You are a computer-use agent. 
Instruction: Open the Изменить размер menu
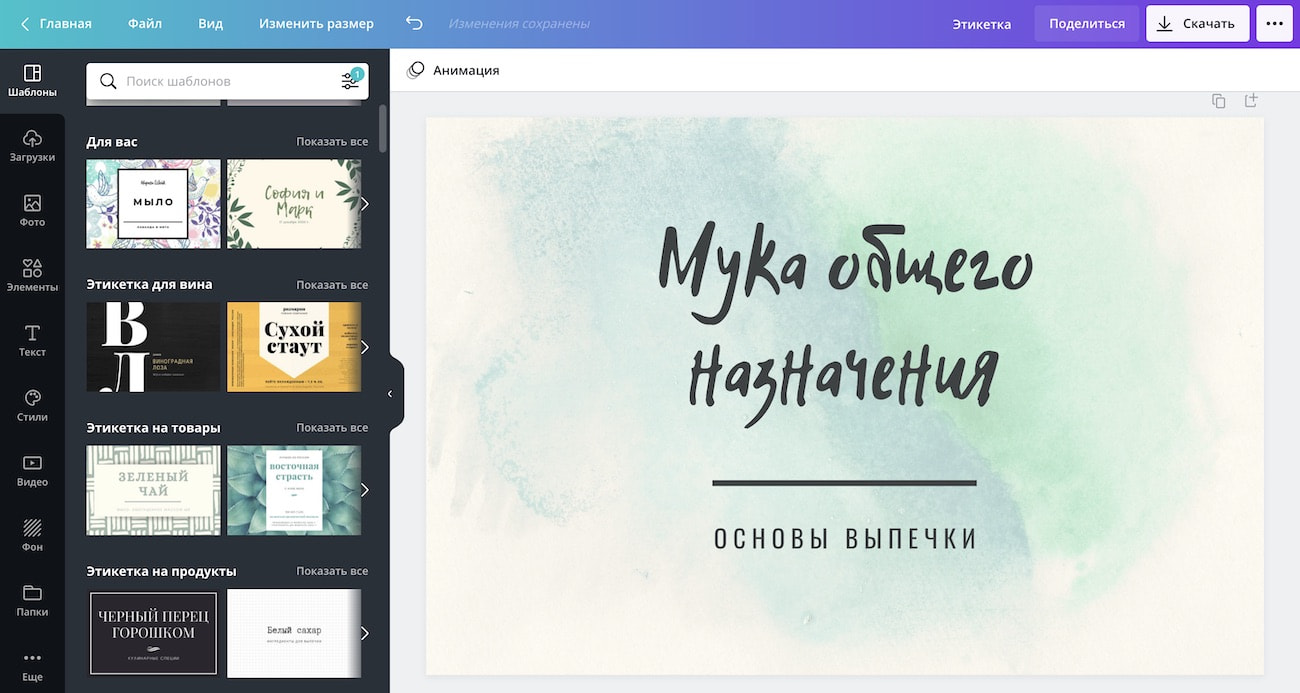pos(316,23)
